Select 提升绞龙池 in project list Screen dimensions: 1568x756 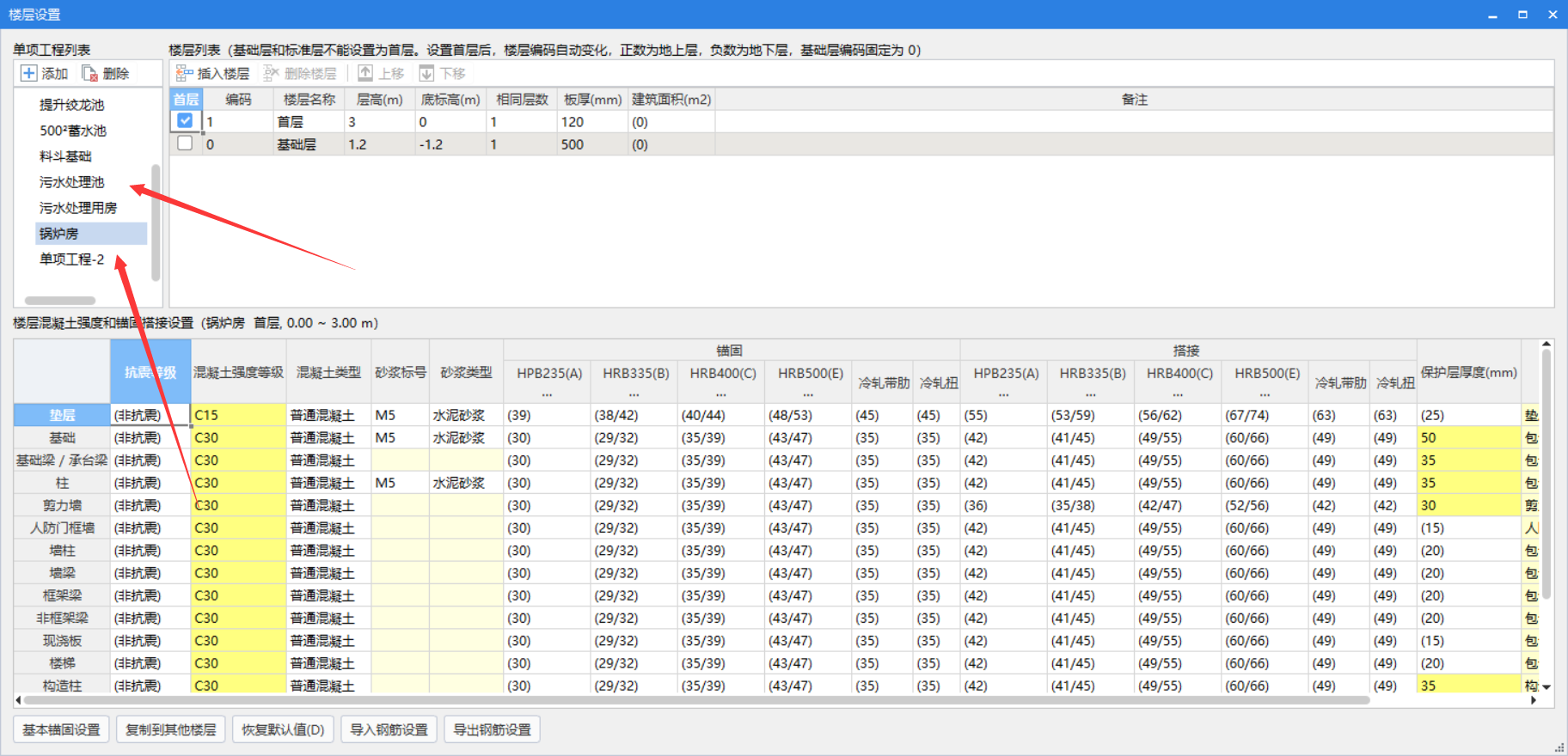click(x=71, y=105)
